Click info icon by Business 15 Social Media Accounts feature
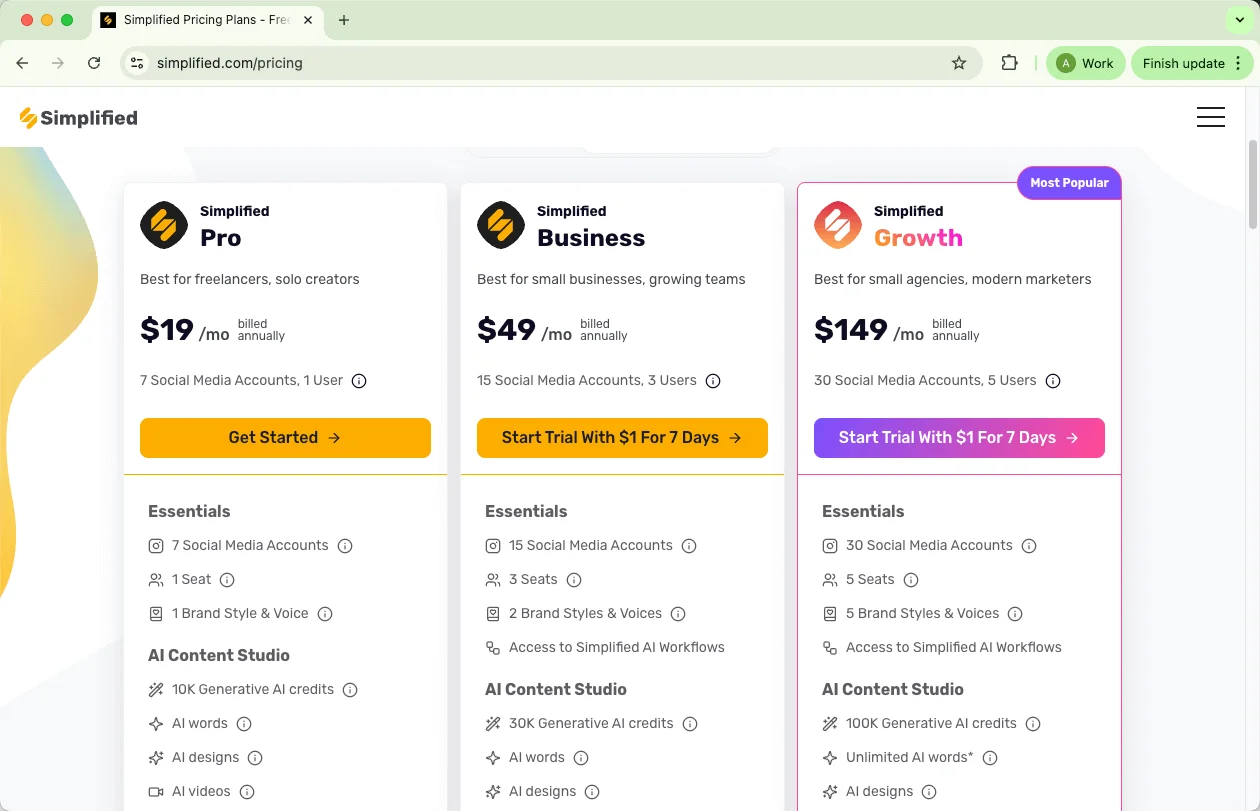This screenshot has width=1260, height=811. point(689,546)
